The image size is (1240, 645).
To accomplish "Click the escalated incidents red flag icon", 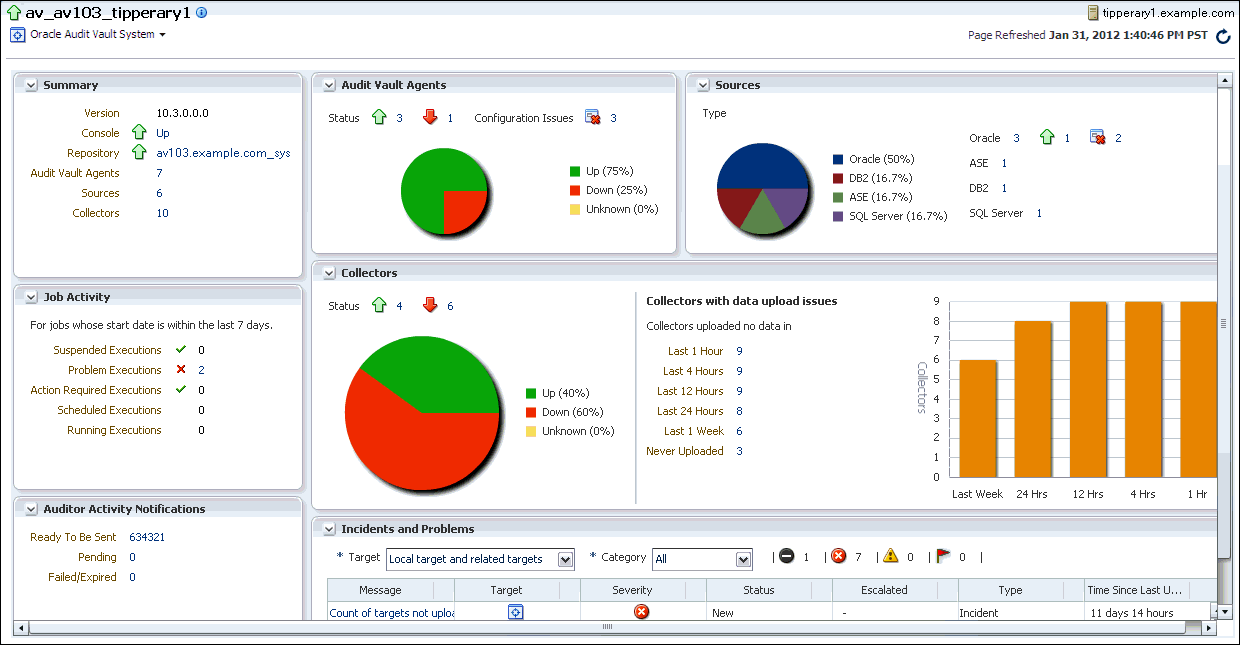I will (x=943, y=557).
